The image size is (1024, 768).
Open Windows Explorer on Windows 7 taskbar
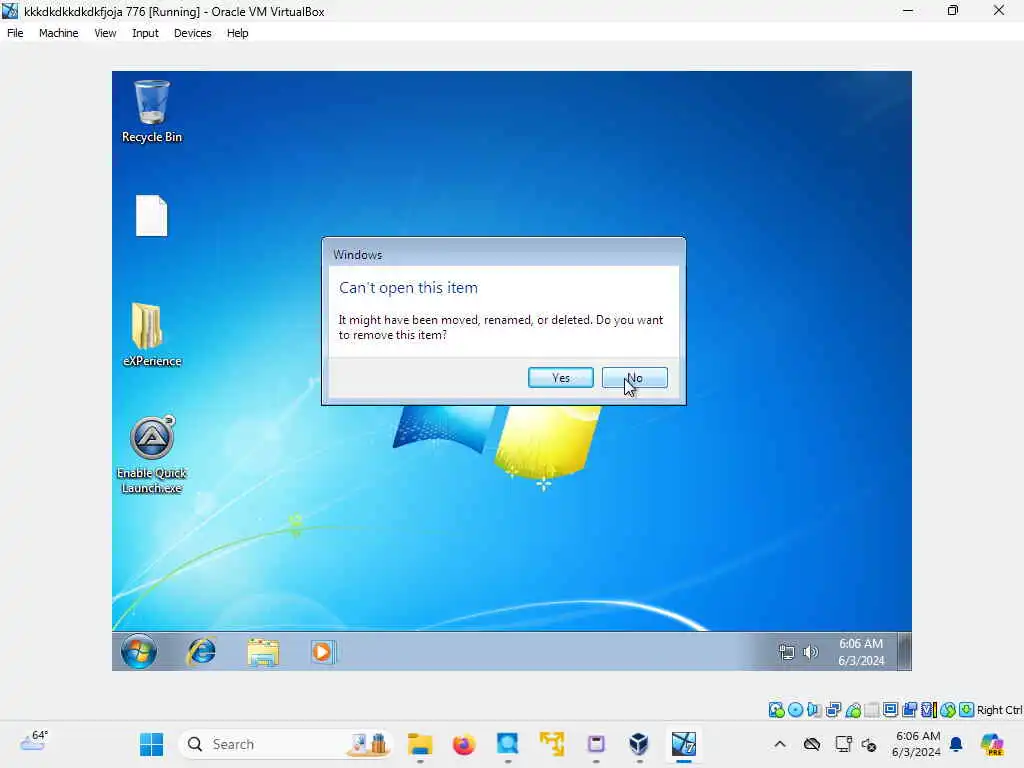click(263, 652)
